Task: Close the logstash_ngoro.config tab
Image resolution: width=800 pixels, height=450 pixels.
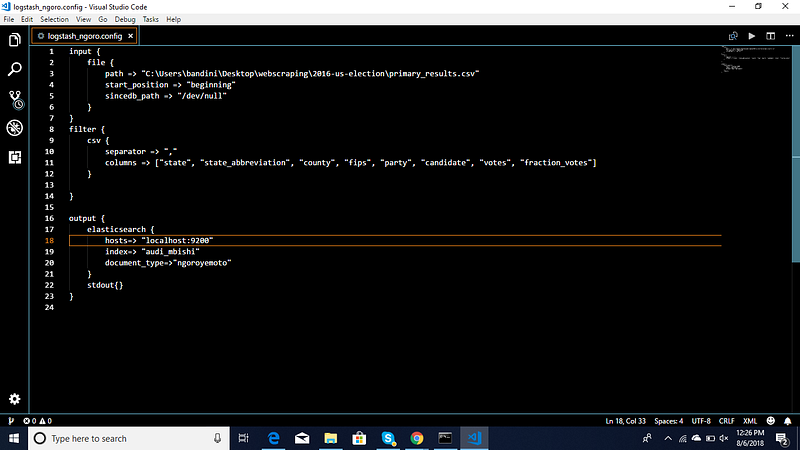Action: coord(131,36)
